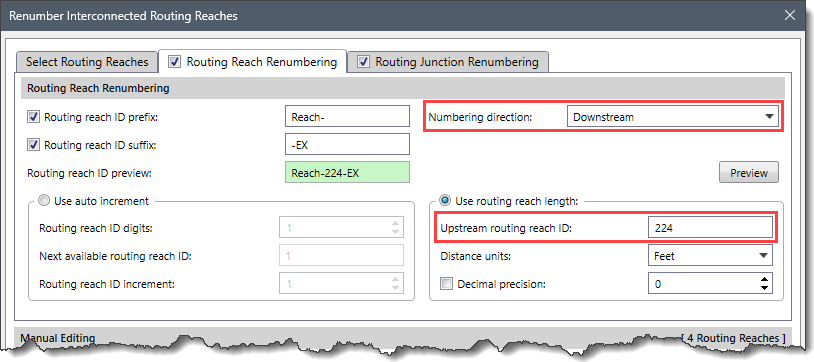Toggle the Routing Junction Renumbering tab checkbox

[364, 62]
